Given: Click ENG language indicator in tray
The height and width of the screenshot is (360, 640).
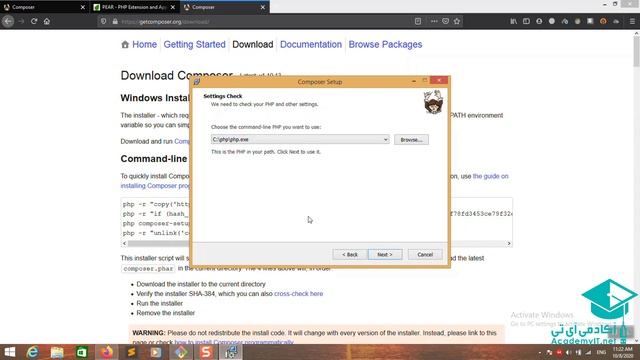Looking at the screenshot, I should click(601, 352).
